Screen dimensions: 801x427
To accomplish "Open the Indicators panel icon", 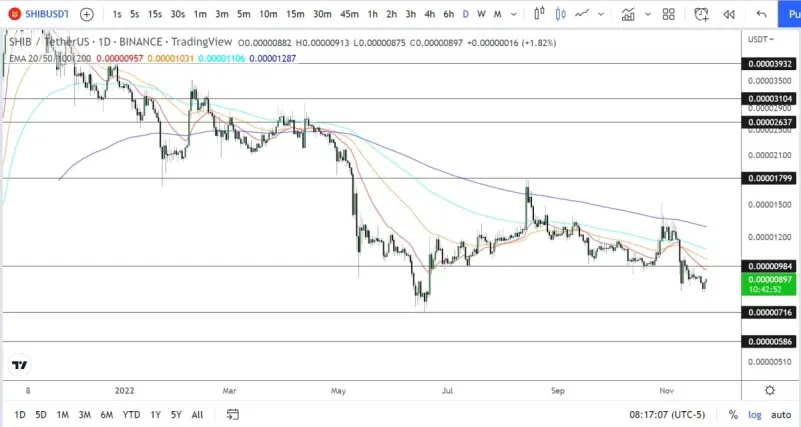I will (628, 14).
